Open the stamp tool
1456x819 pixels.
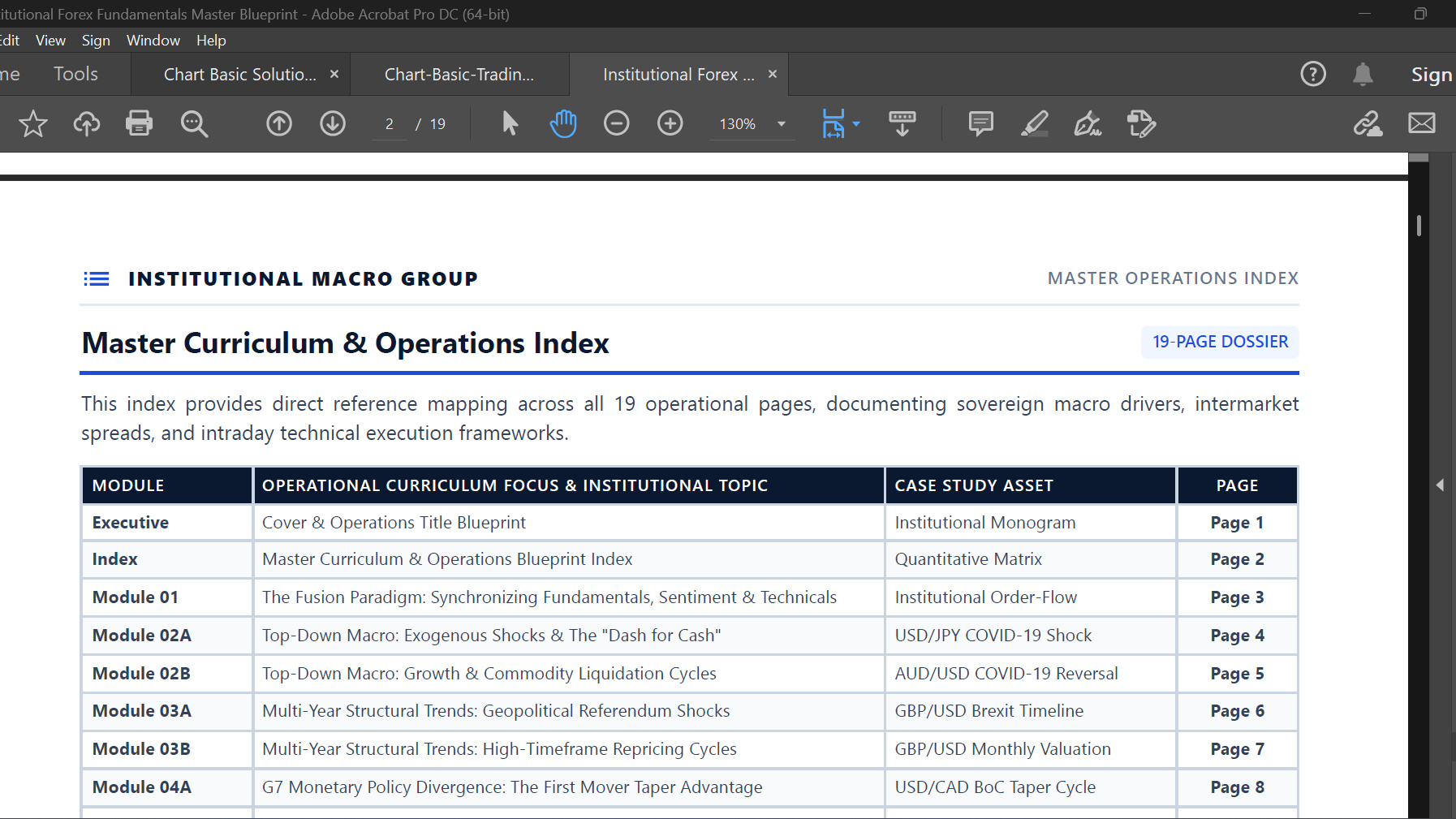tap(1141, 123)
